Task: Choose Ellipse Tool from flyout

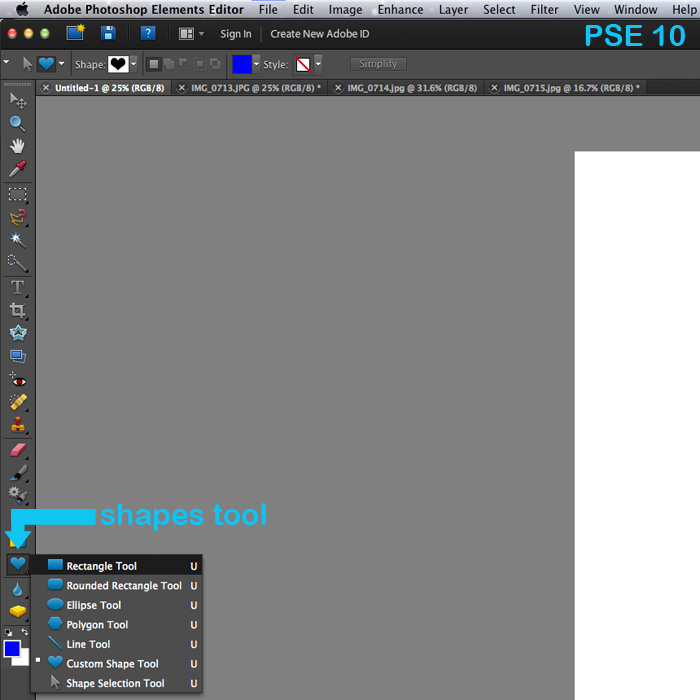Action: point(117,605)
